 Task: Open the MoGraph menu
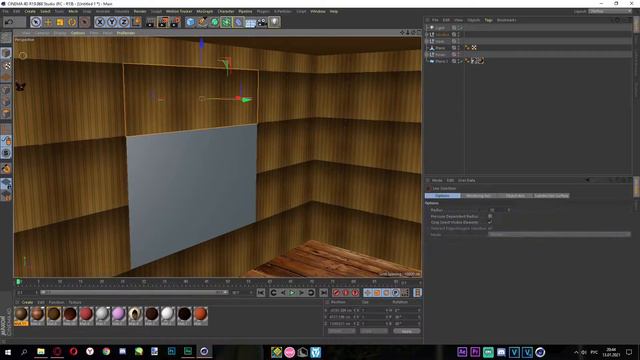[x=204, y=11]
